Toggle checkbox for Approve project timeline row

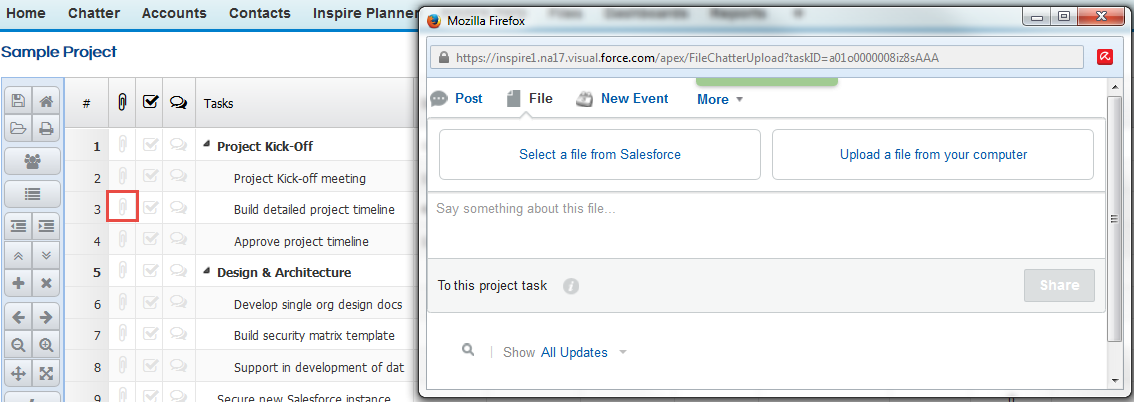click(150, 240)
